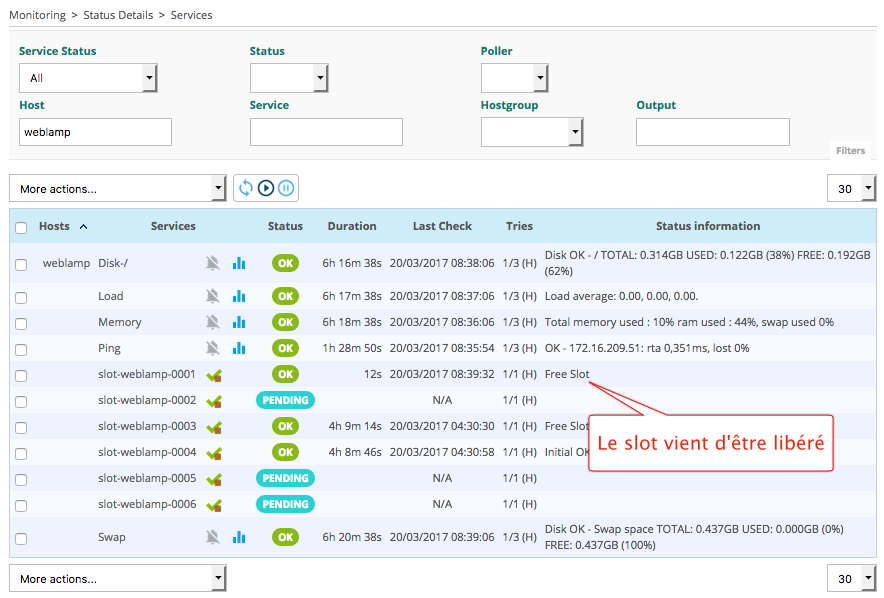This screenshot has height=598, width=884.
Task: Open the Hostgroup filter dropdown
Action: [x=531, y=132]
